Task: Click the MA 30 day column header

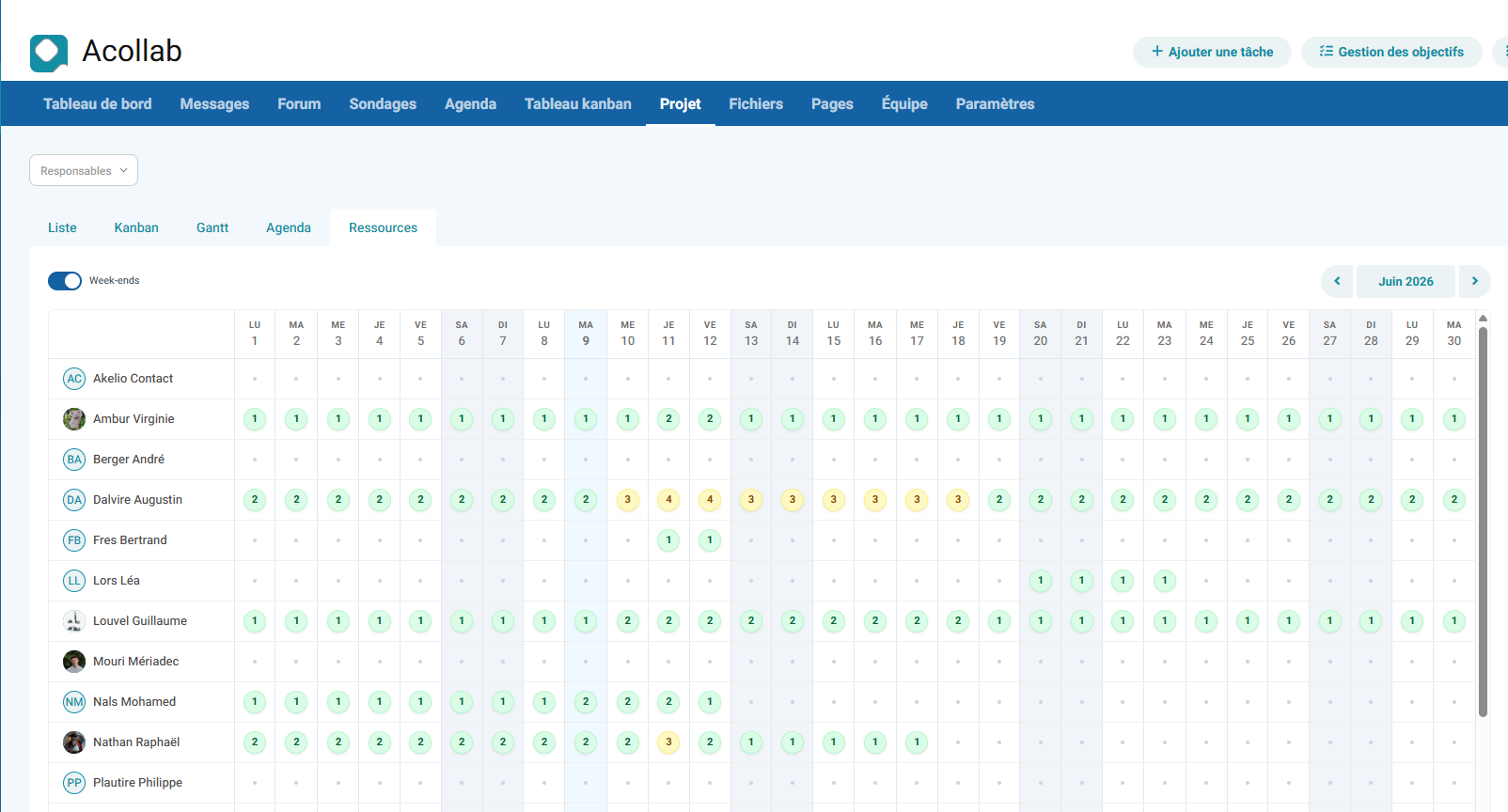Action: coord(1454,334)
